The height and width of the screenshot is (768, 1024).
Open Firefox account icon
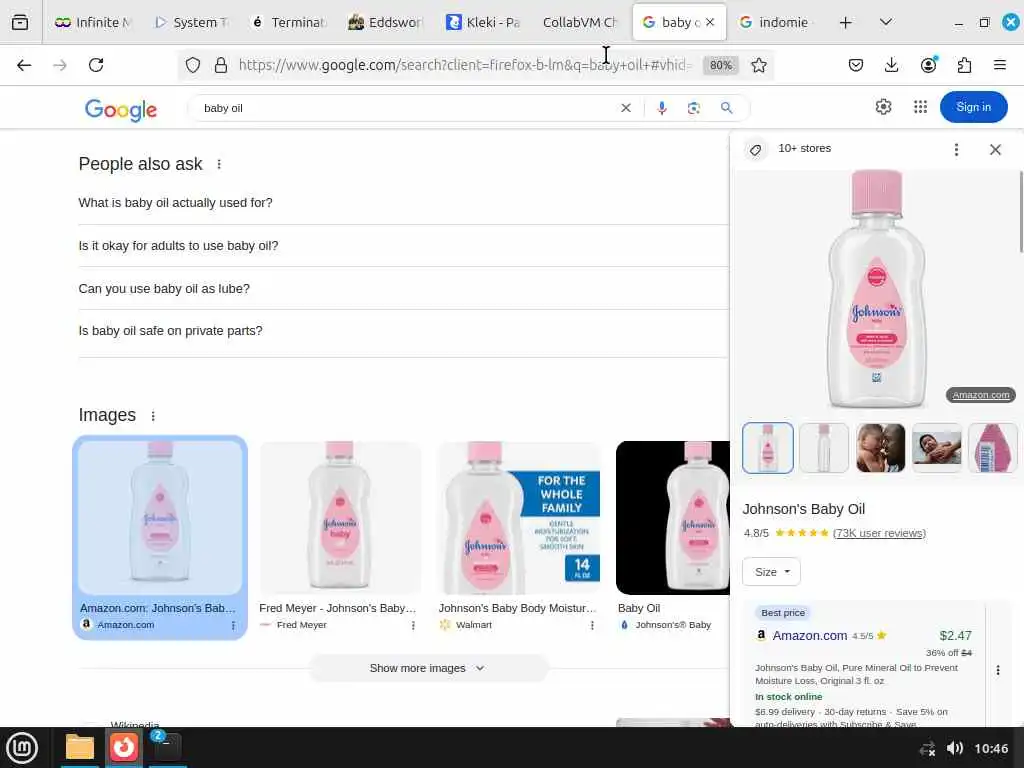928,65
